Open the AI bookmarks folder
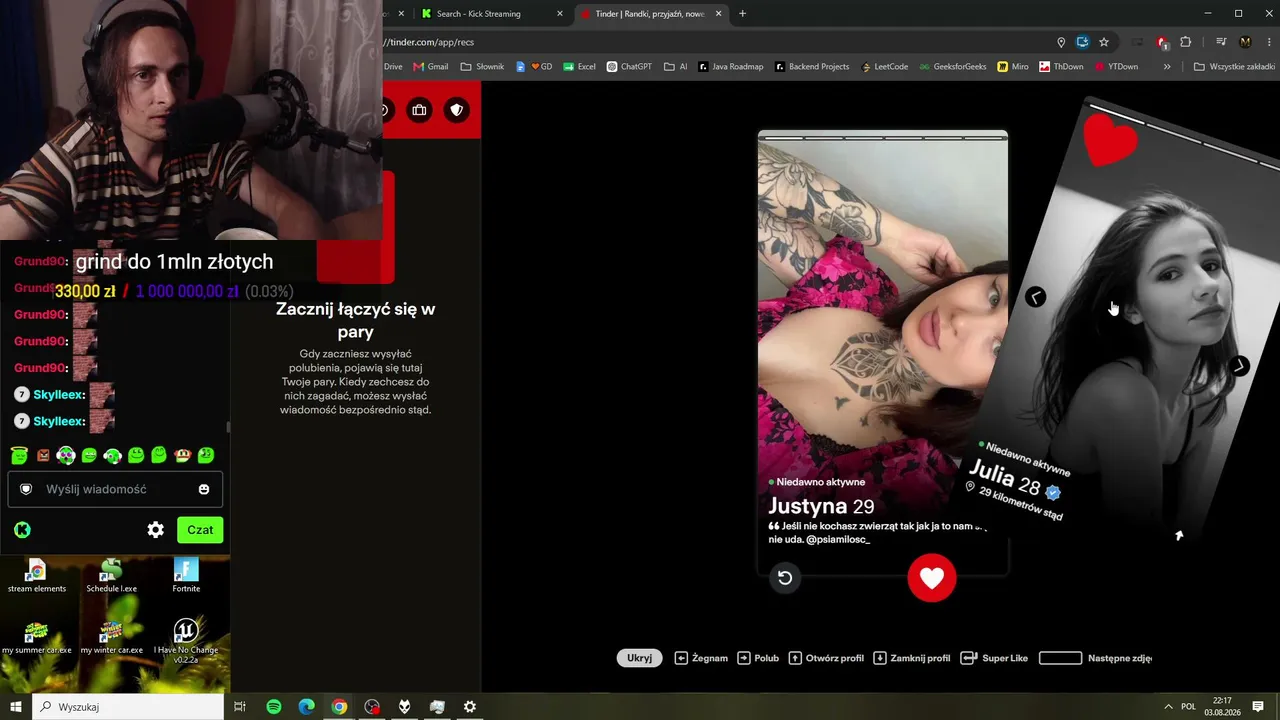Image resolution: width=1280 pixels, height=720 pixels. click(675, 67)
